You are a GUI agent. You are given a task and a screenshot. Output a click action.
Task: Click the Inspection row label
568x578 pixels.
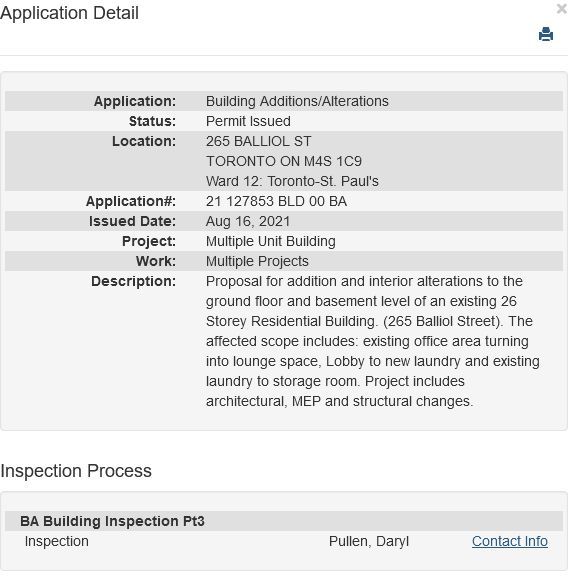click(x=56, y=541)
